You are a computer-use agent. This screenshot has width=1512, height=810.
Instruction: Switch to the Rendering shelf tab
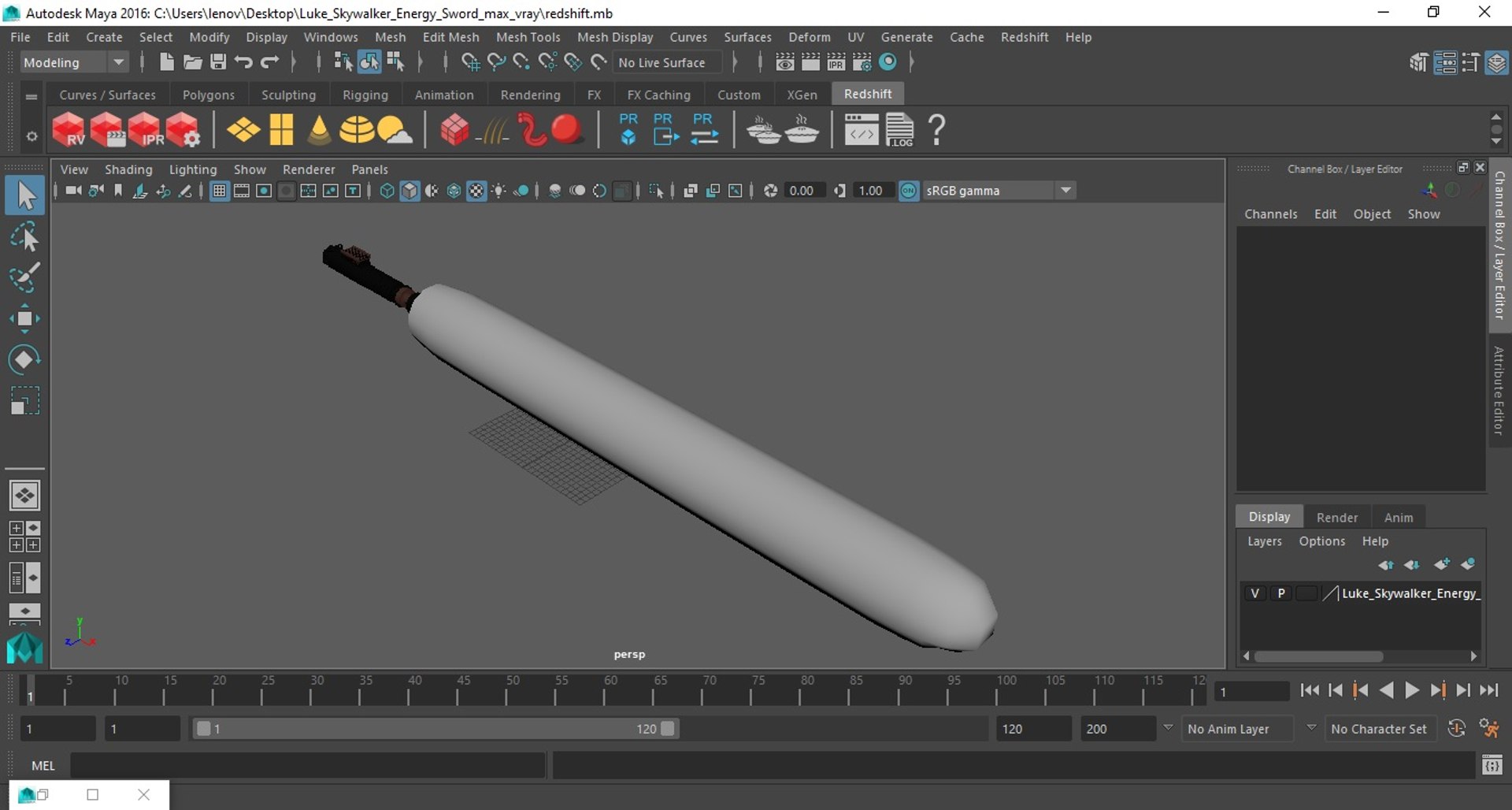pyautogui.click(x=530, y=95)
